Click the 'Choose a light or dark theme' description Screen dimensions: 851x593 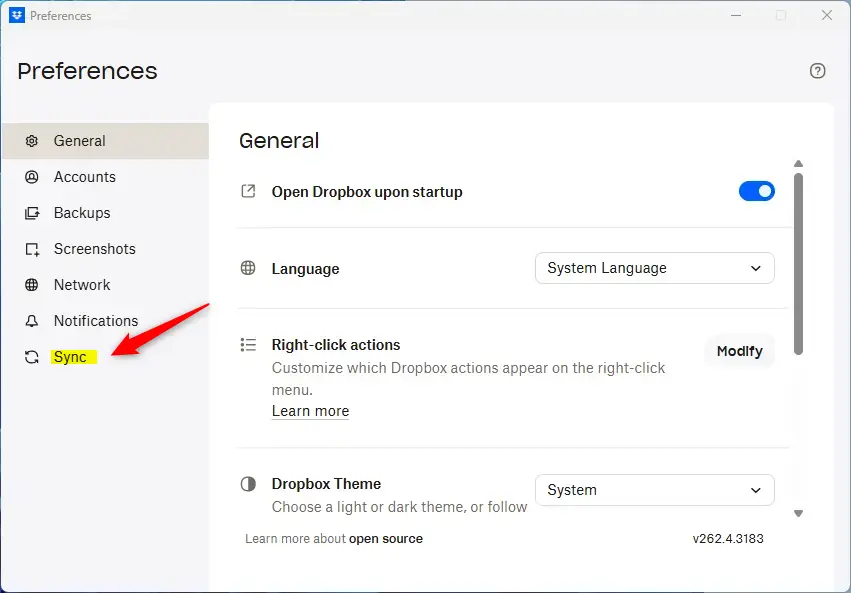pyautogui.click(x=399, y=507)
